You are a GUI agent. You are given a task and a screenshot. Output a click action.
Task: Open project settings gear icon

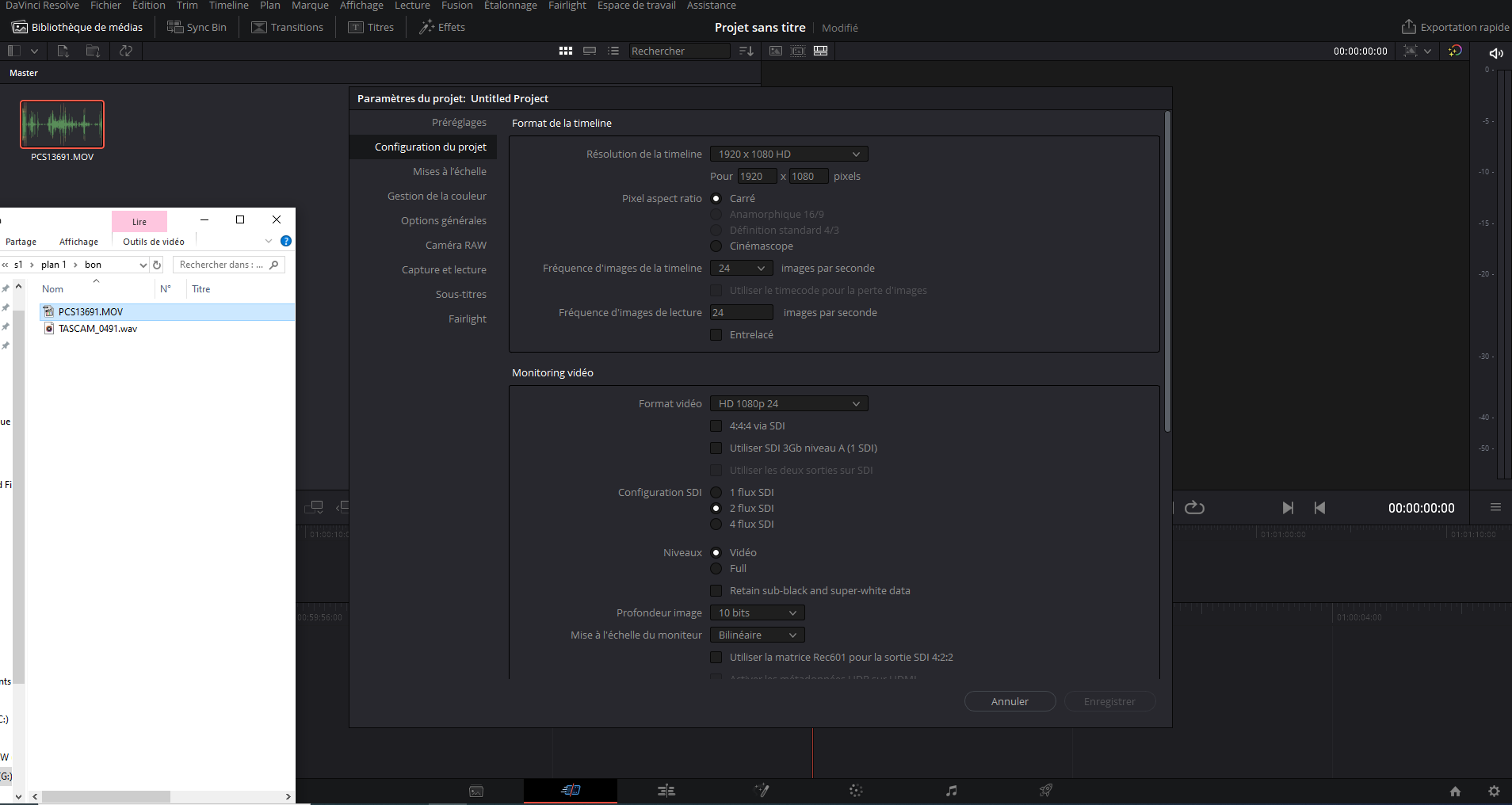(1494, 791)
